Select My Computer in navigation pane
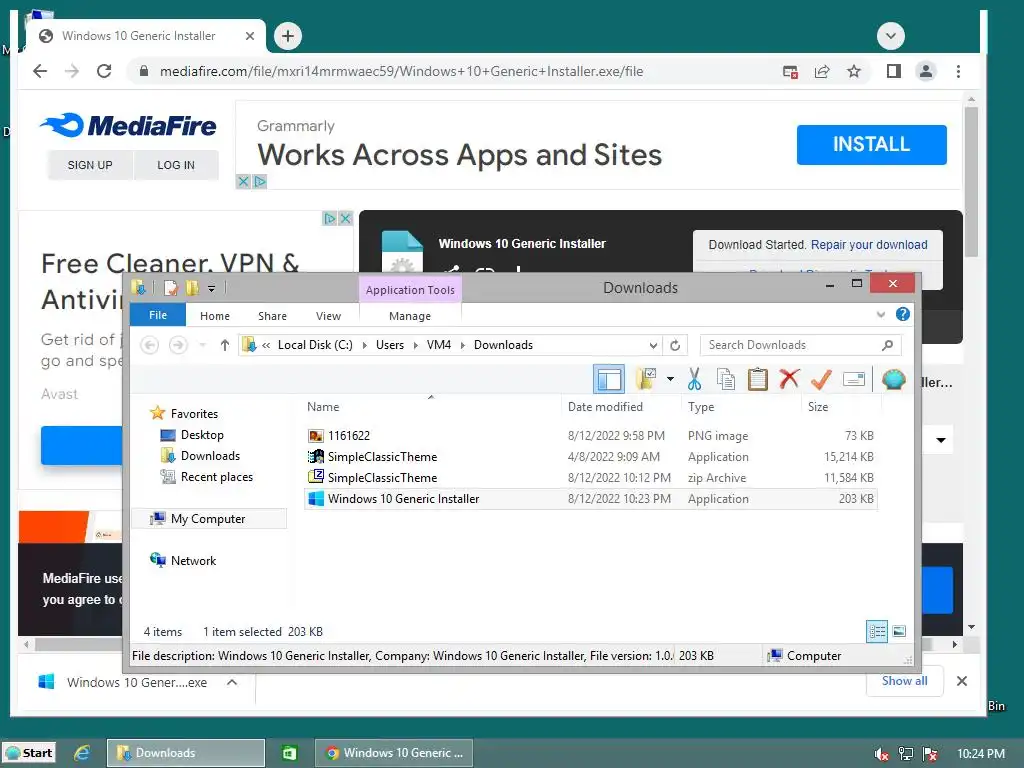Screen dimensions: 1024x768 click(x=208, y=519)
